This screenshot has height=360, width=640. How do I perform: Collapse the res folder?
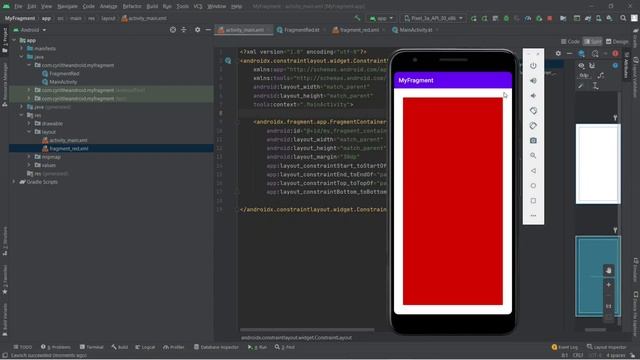(22, 115)
